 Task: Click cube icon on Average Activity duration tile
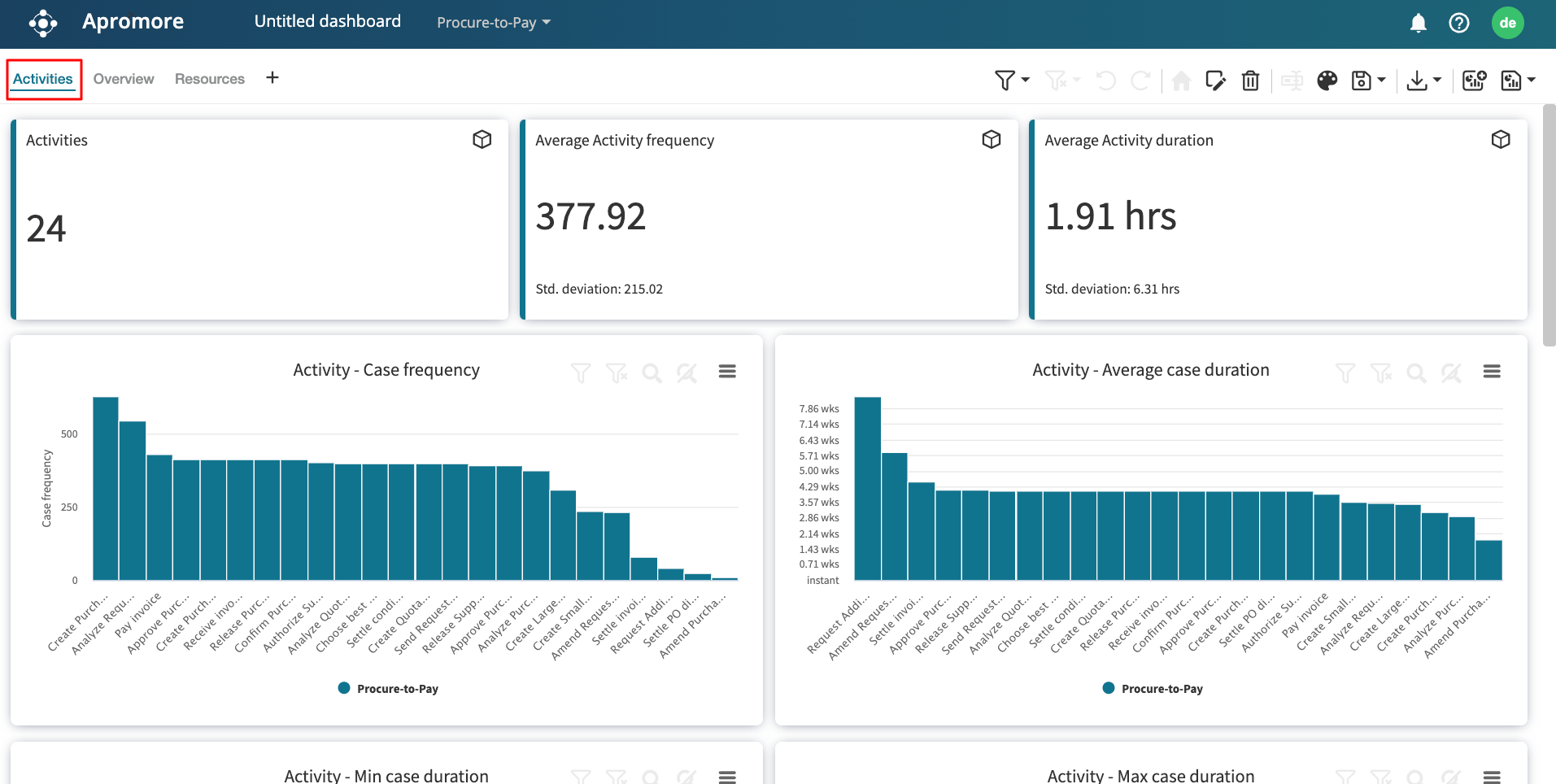[x=1501, y=140]
